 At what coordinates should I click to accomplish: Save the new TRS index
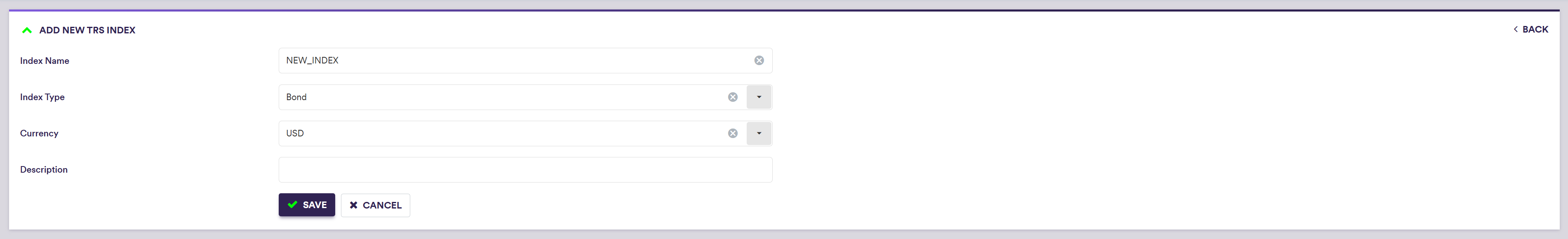(307, 205)
